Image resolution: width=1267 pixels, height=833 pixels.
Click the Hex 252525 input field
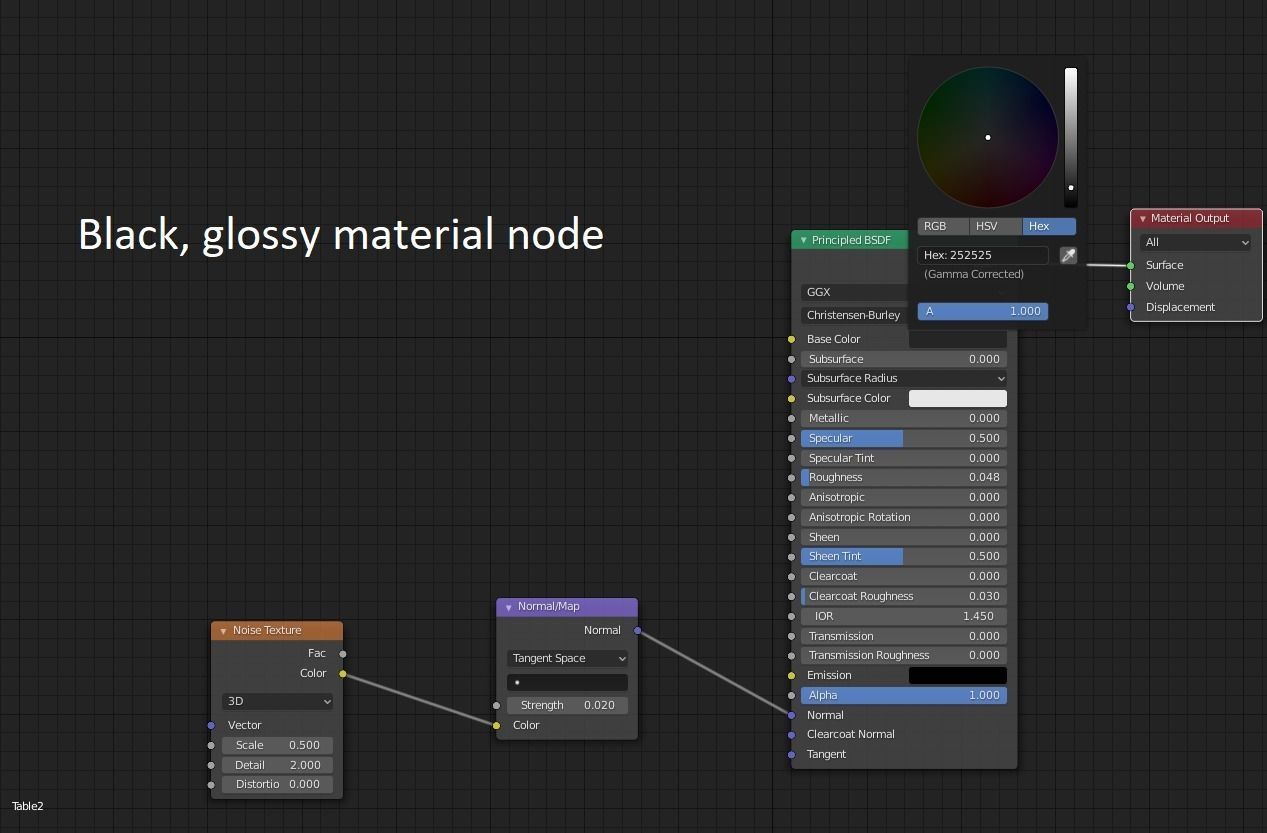[983, 255]
